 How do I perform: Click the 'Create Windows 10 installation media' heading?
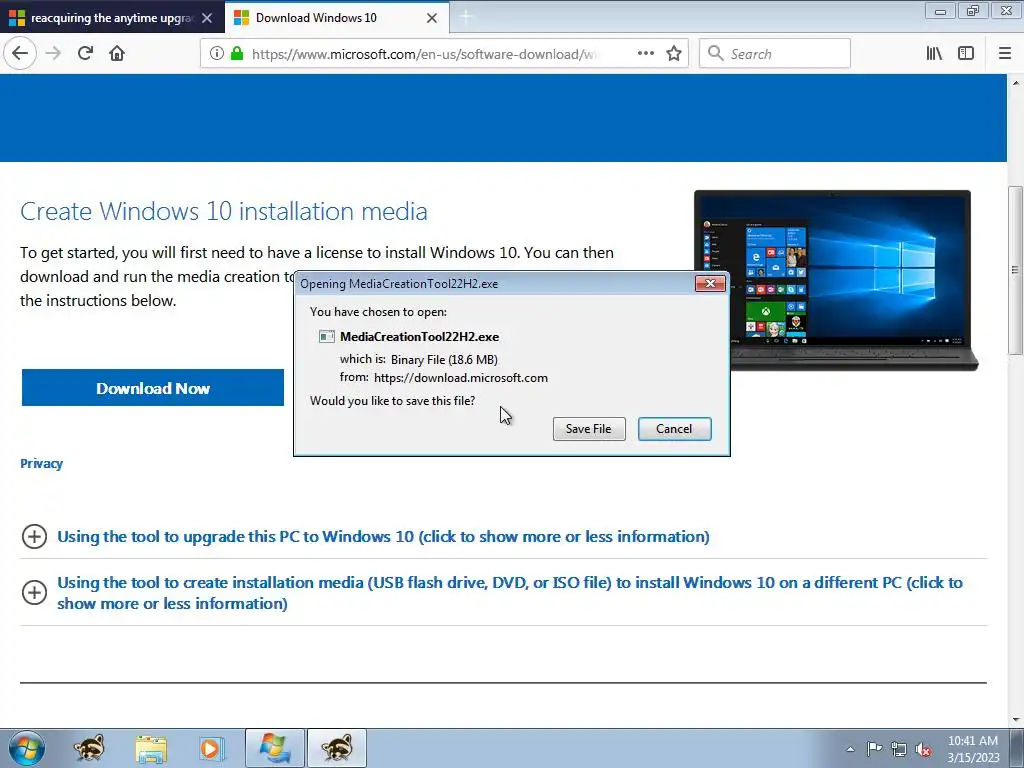click(224, 212)
